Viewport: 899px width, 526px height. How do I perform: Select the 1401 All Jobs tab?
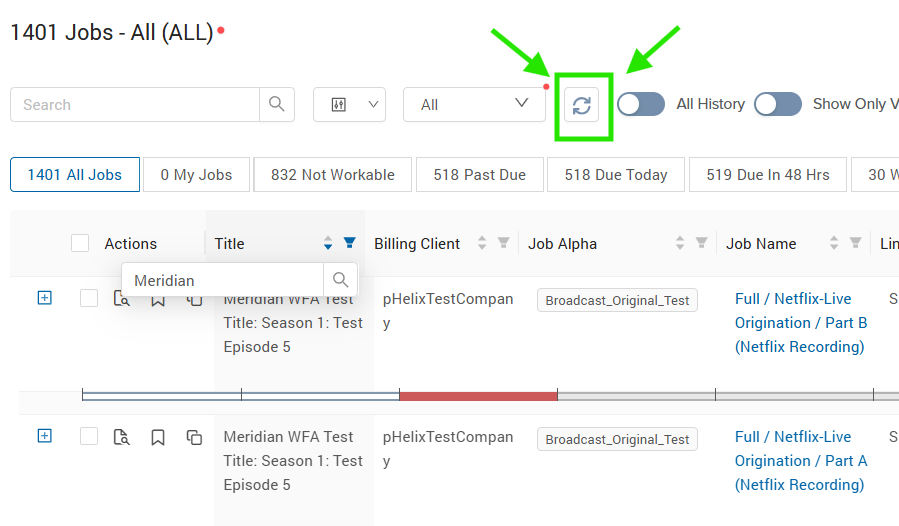tap(75, 174)
